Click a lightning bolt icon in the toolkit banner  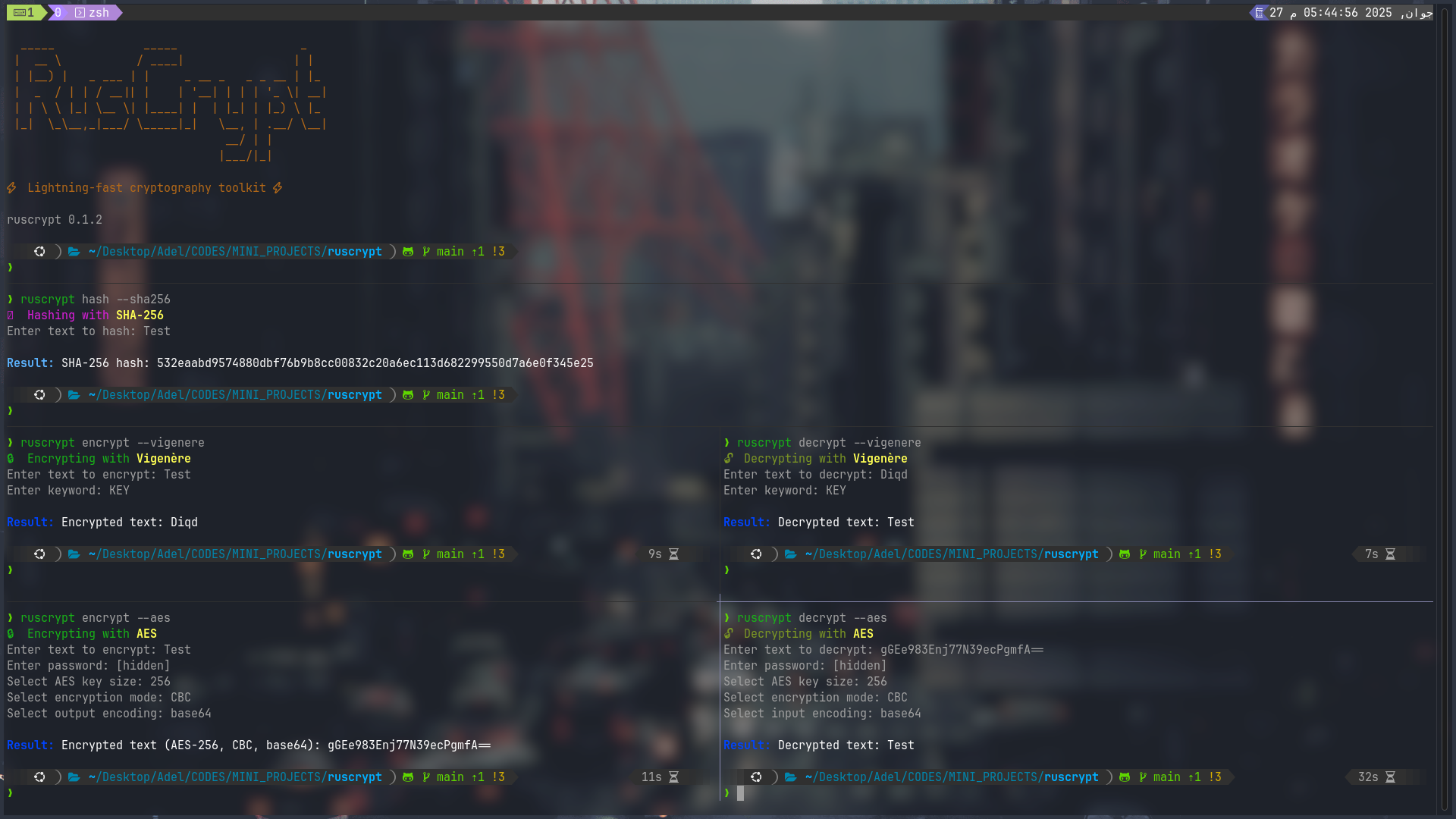tap(11, 187)
